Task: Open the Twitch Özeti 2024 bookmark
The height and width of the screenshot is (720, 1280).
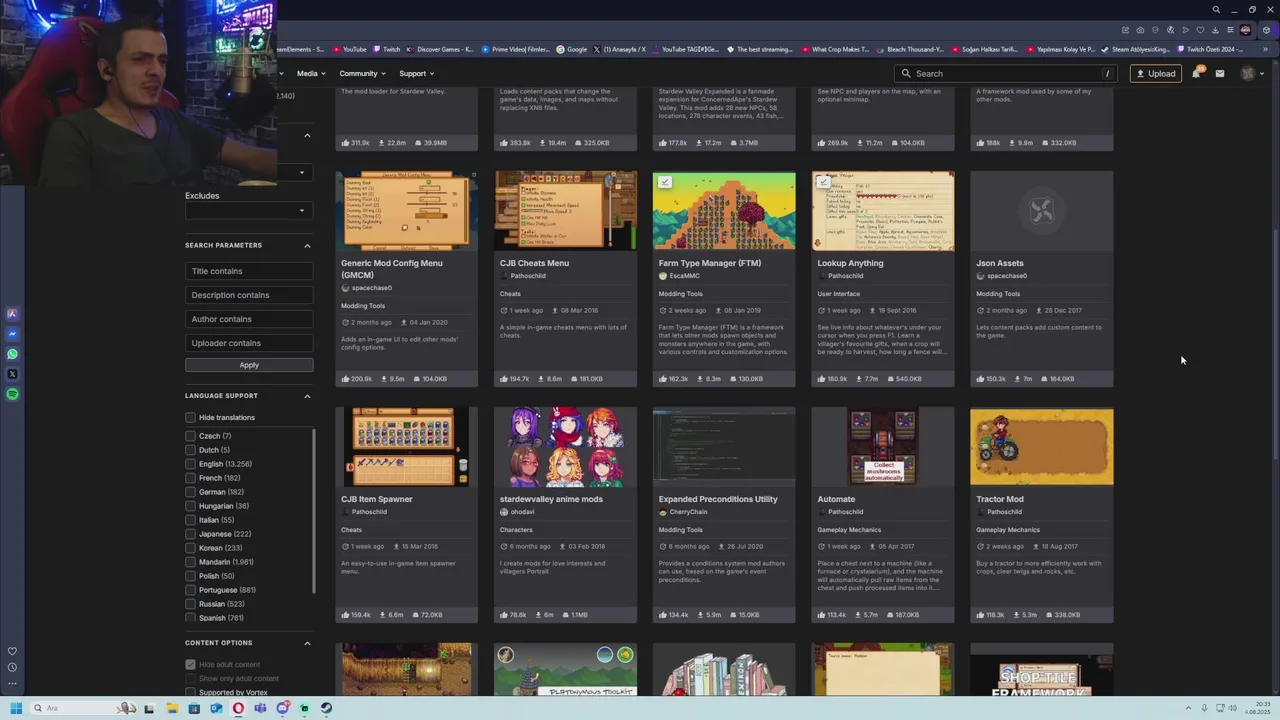Action: tap(1210, 49)
